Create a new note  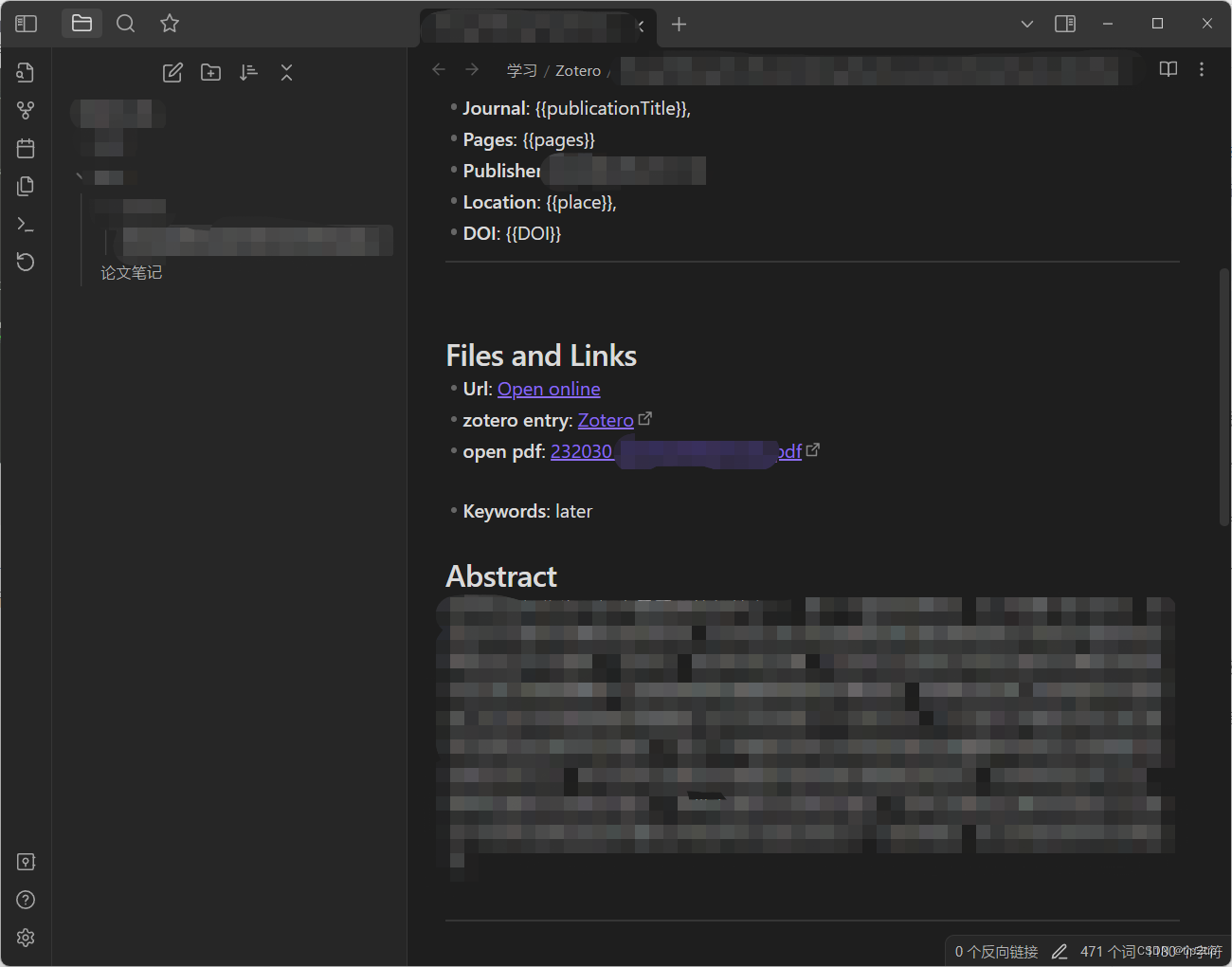172,73
